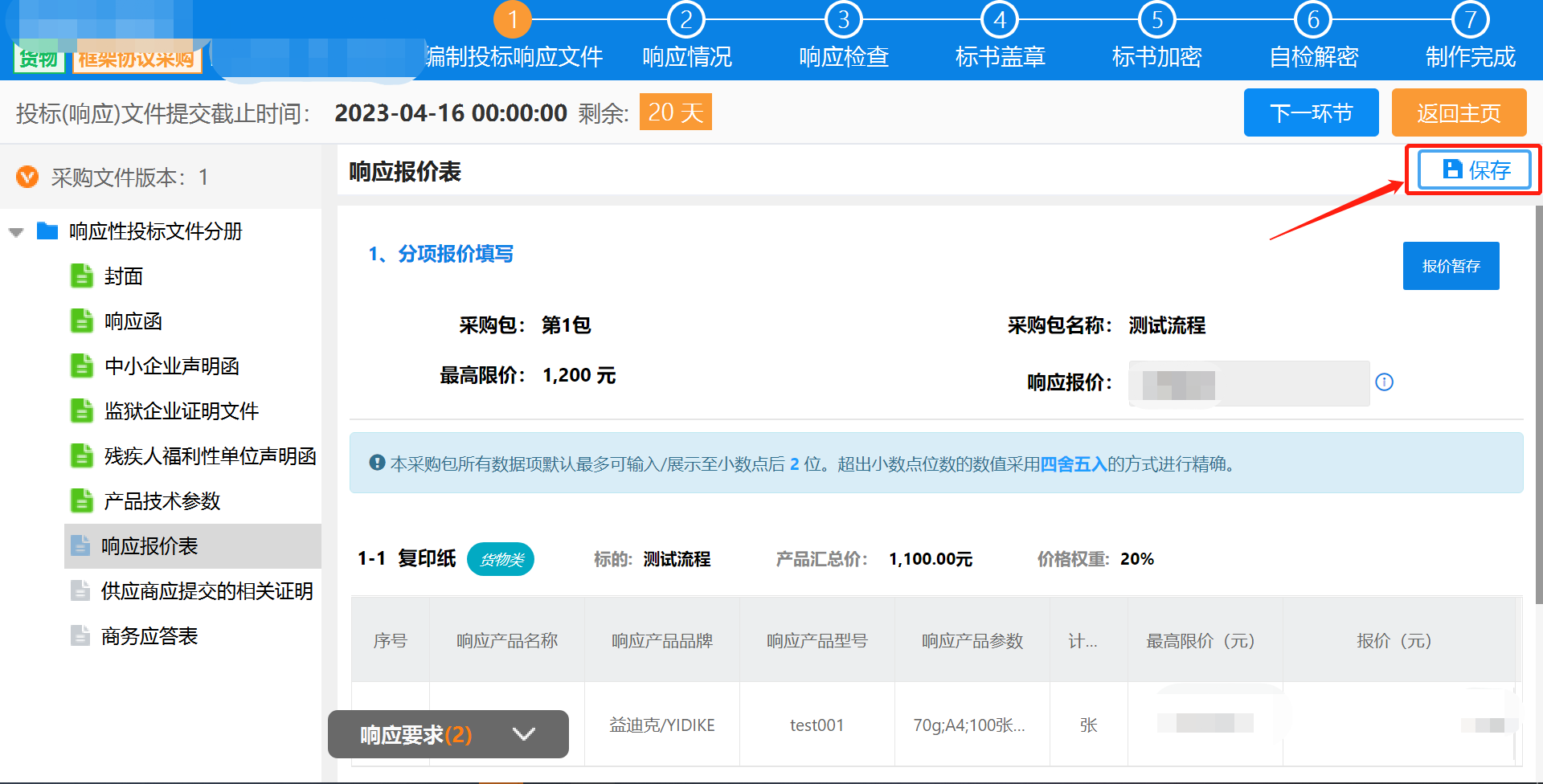The image size is (1543, 784).
Task: Click grey file icon beside 供应商应提交的相关证明
Action: 80,590
